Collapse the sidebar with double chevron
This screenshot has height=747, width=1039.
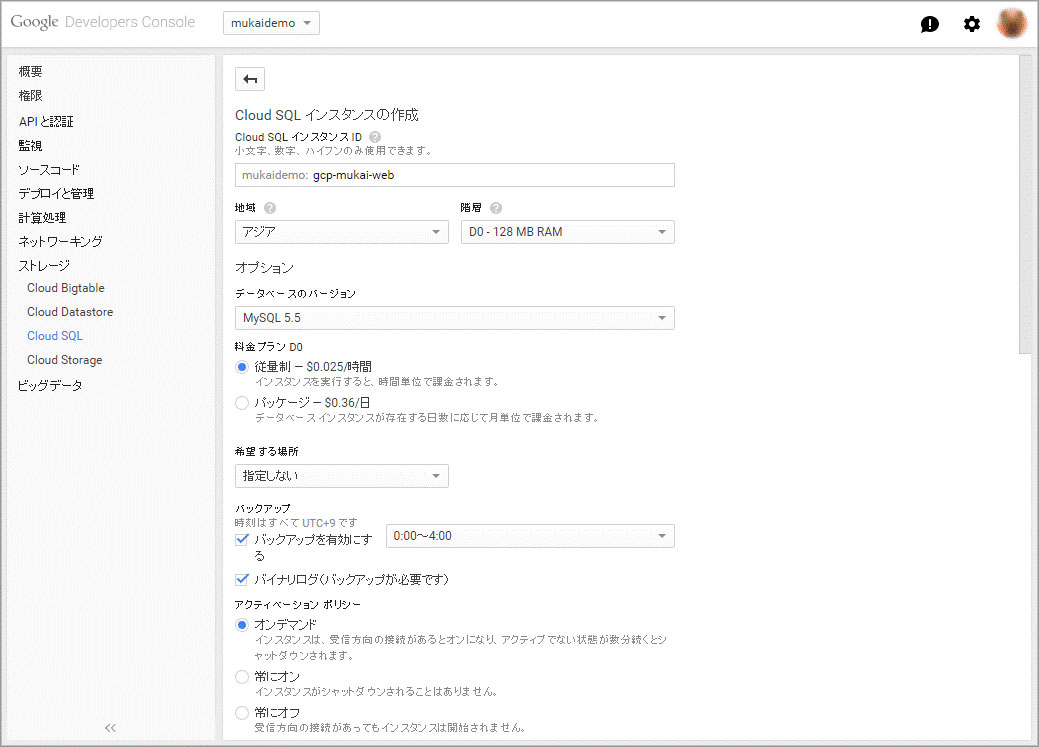point(110,728)
